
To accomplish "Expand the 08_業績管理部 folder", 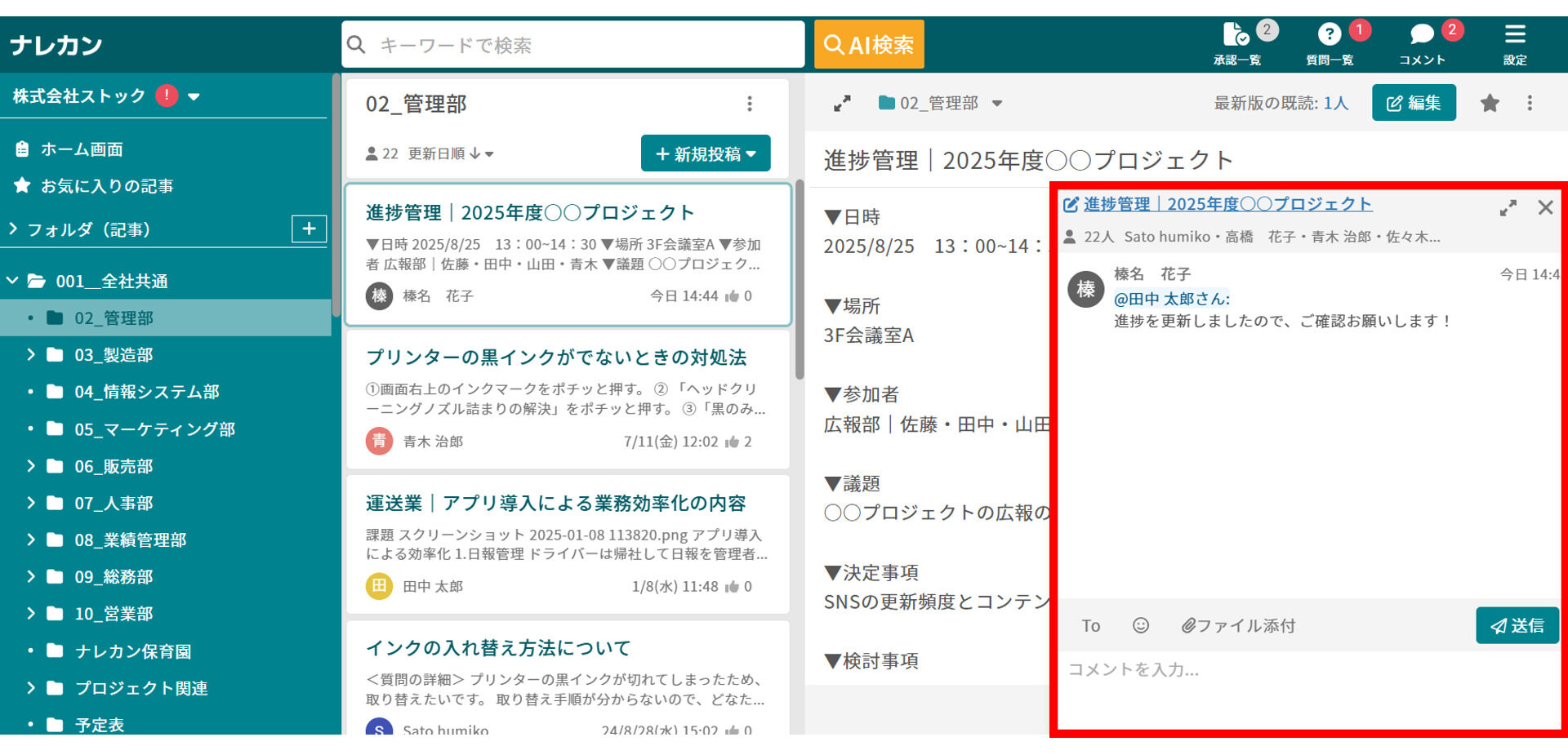I will (31, 540).
